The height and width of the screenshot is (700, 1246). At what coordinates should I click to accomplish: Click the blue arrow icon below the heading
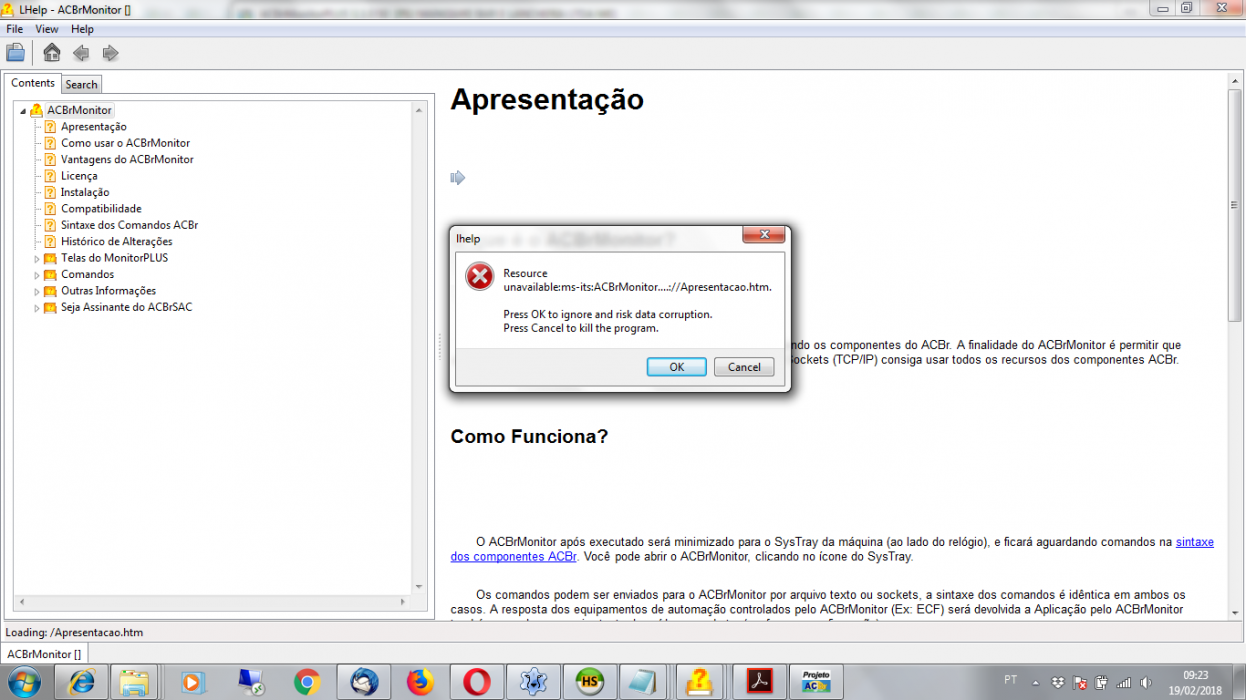[458, 178]
